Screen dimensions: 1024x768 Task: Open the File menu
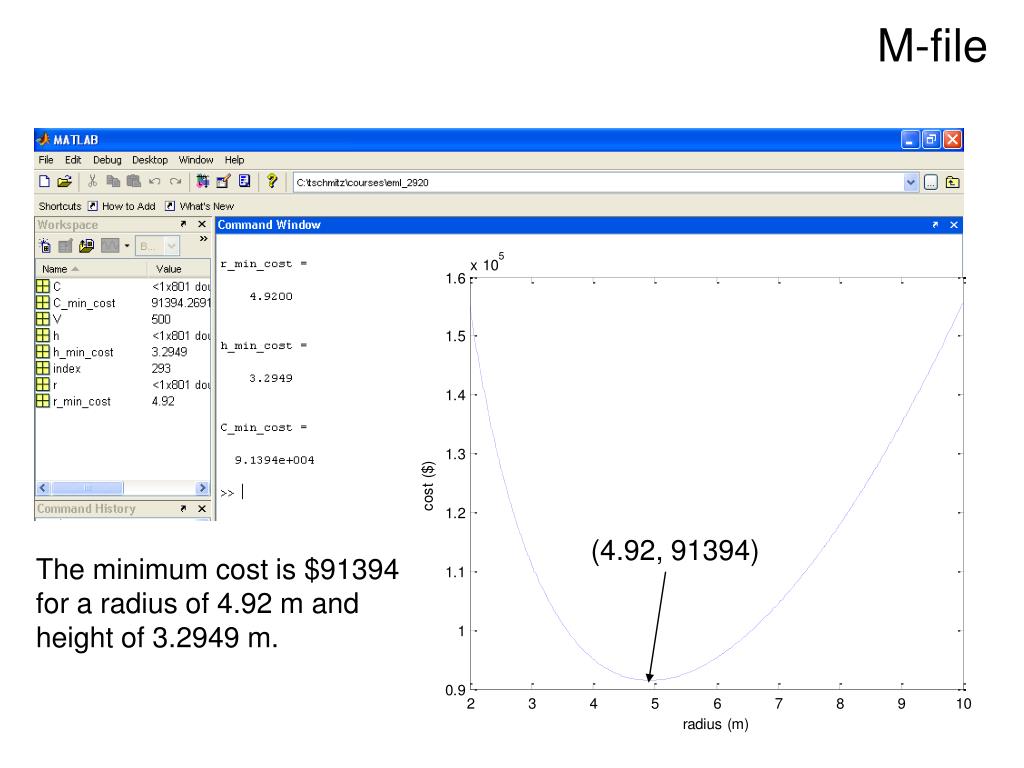tap(46, 160)
